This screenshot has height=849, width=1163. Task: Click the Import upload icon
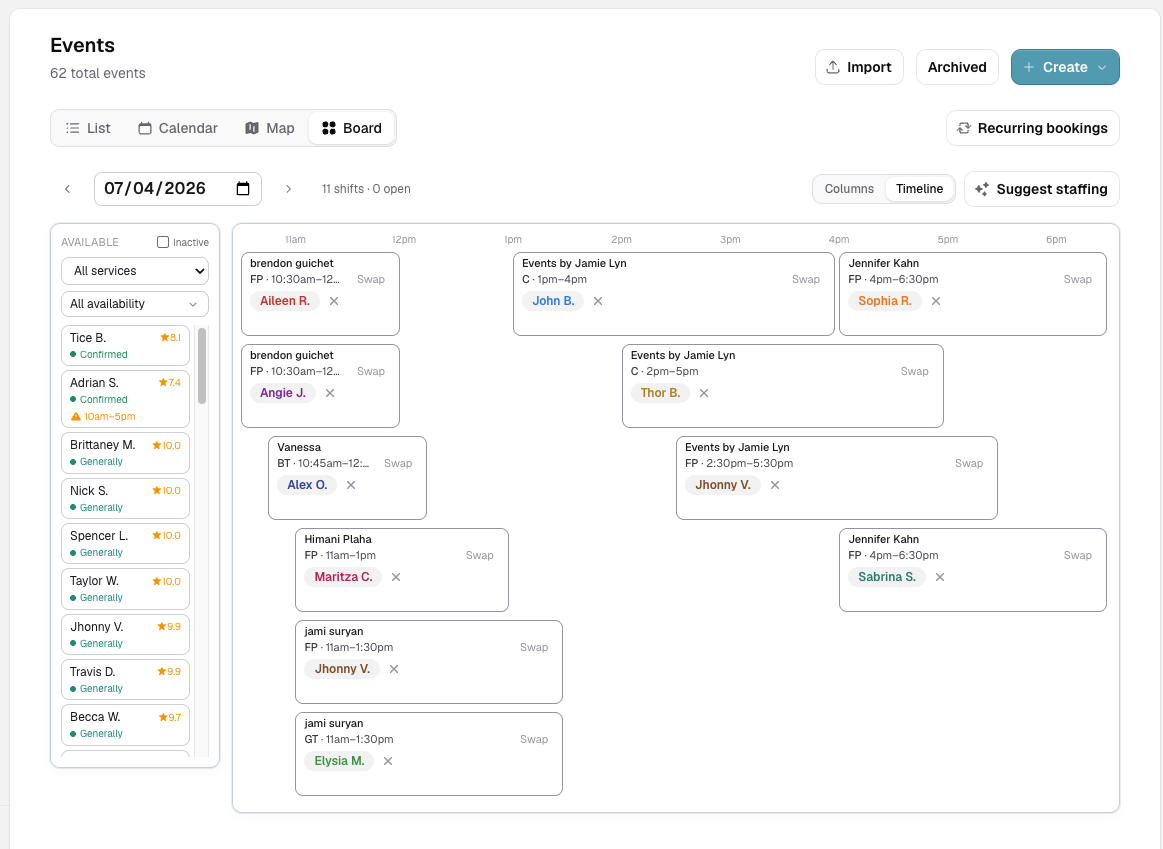(833, 67)
